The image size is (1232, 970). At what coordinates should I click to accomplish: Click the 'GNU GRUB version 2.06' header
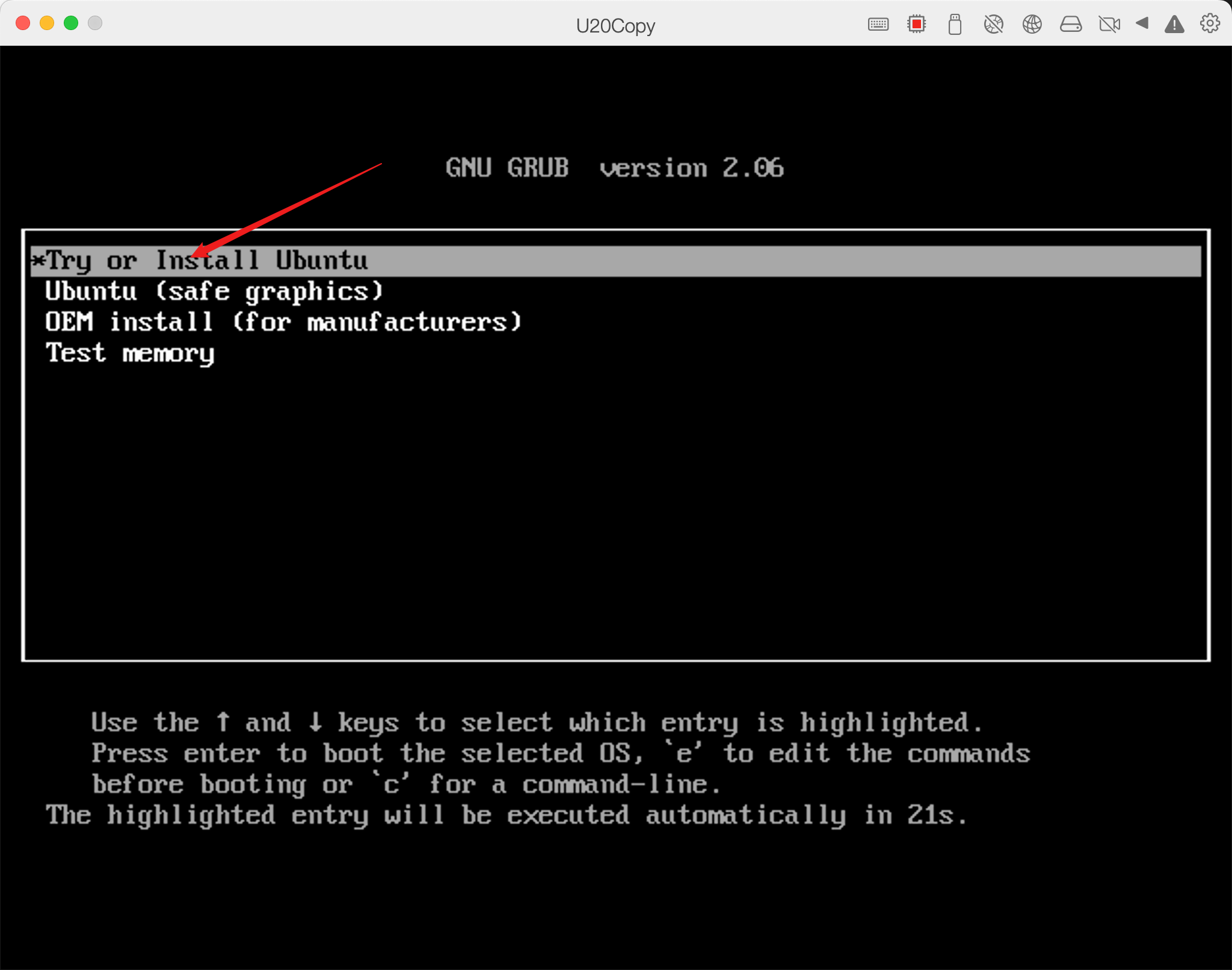click(614, 168)
